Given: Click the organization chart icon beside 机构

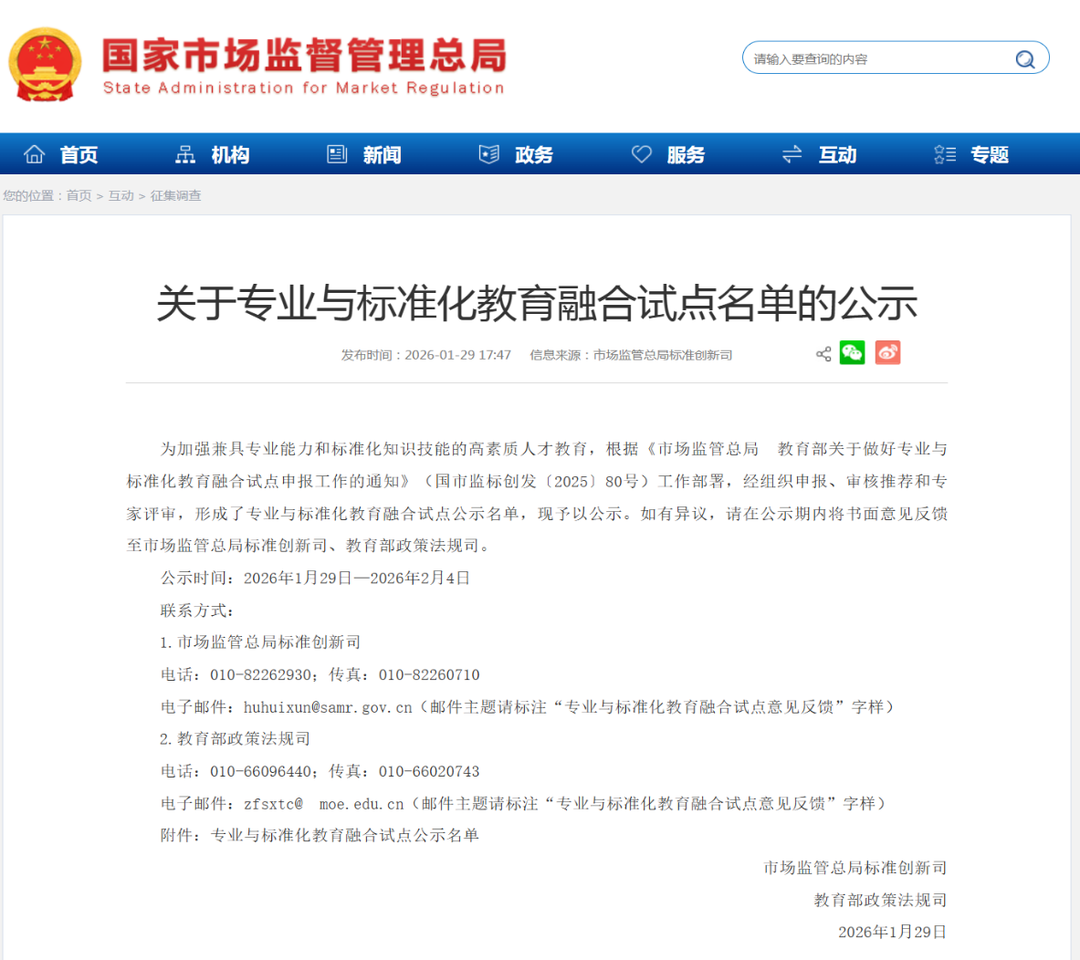Looking at the screenshot, I should 185,154.
